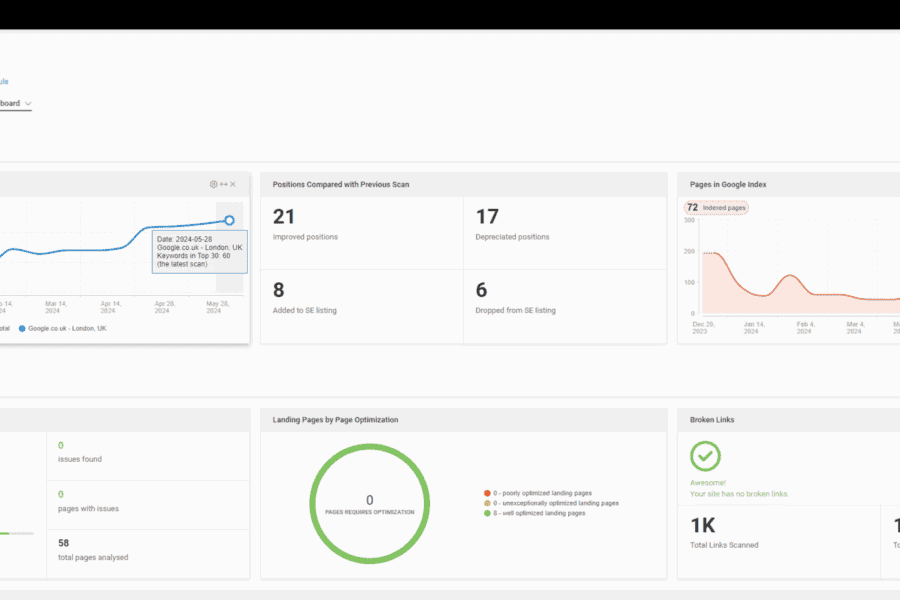Select the poorly optimized landing pages legend dot

tap(486, 493)
